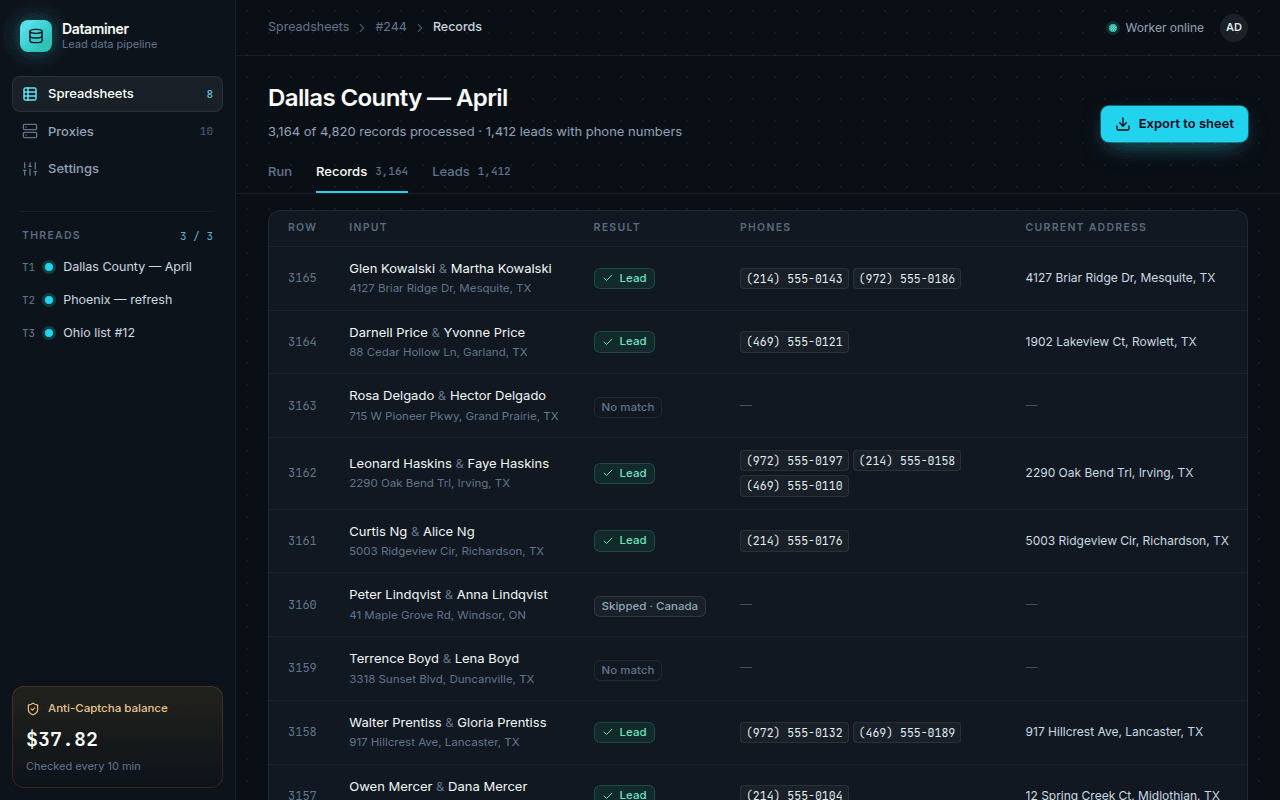Click the Skipped · Canada badge
The image size is (1280, 800).
click(650, 606)
